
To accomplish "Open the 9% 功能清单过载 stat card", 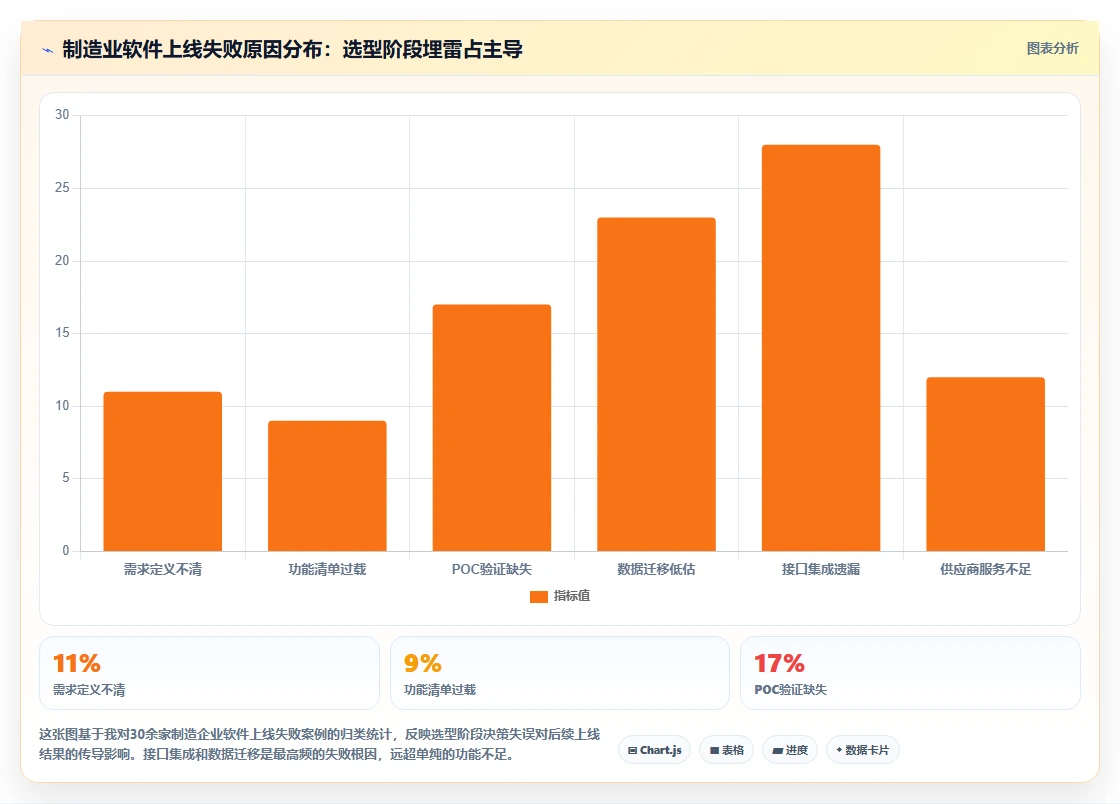I will (x=560, y=673).
